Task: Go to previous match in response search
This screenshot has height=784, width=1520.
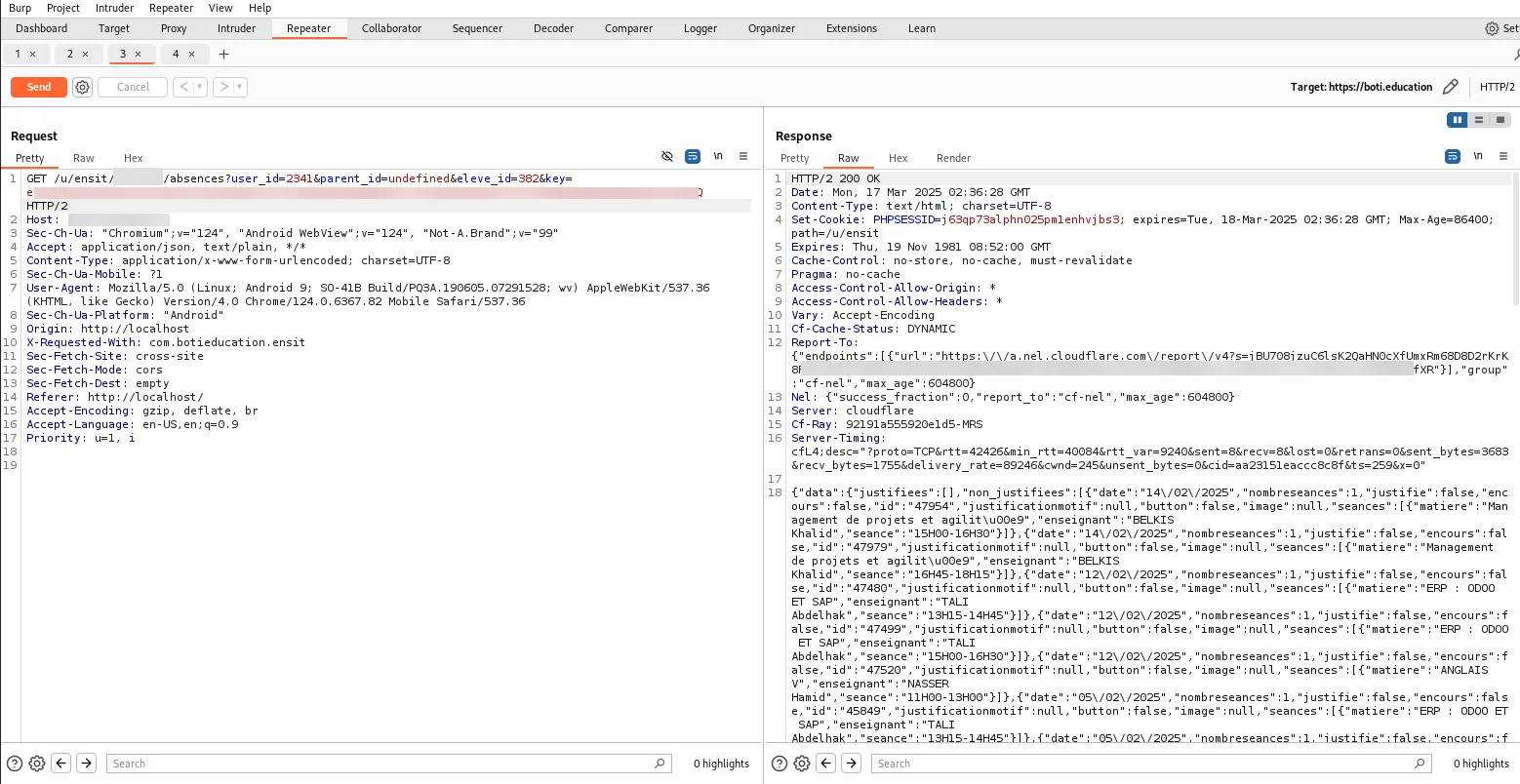Action: tap(826, 764)
